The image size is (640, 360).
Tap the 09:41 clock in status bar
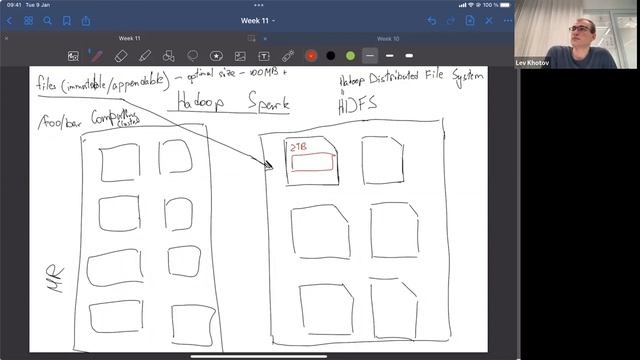tap(14, 5)
